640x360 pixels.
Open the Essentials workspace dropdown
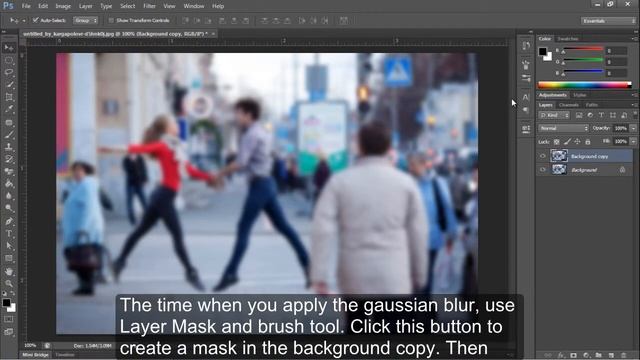click(608, 21)
